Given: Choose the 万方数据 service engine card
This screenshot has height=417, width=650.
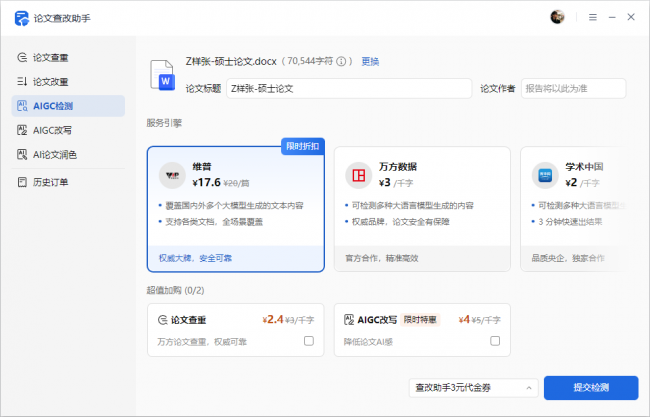Looking at the screenshot, I should [421, 208].
